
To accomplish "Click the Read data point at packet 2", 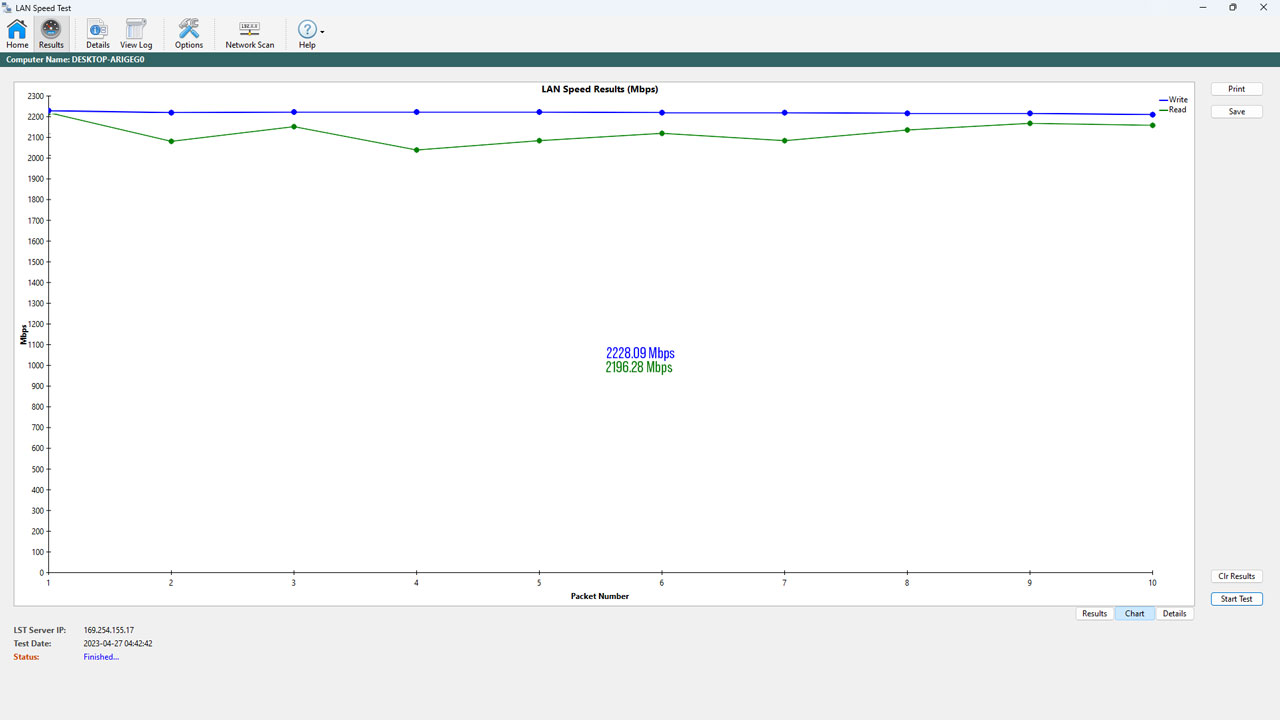I will pyautogui.click(x=171, y=141).
